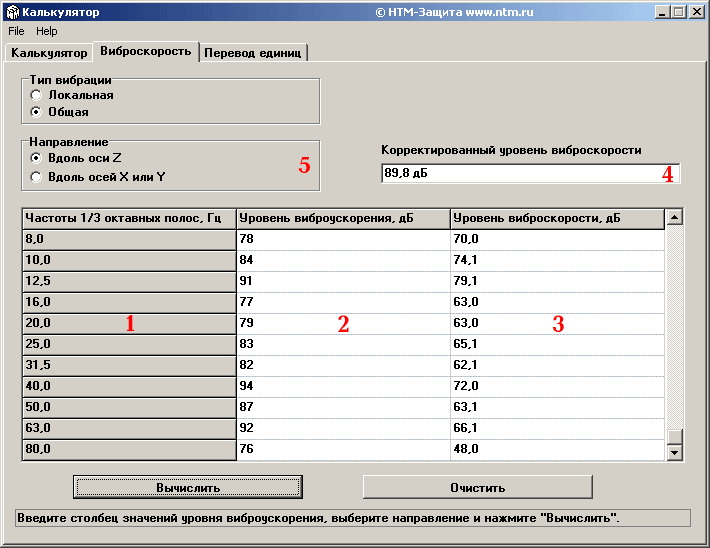710x548 pixels.
Task: Click the 80,0 Hz frequency row
Action: 129,450
